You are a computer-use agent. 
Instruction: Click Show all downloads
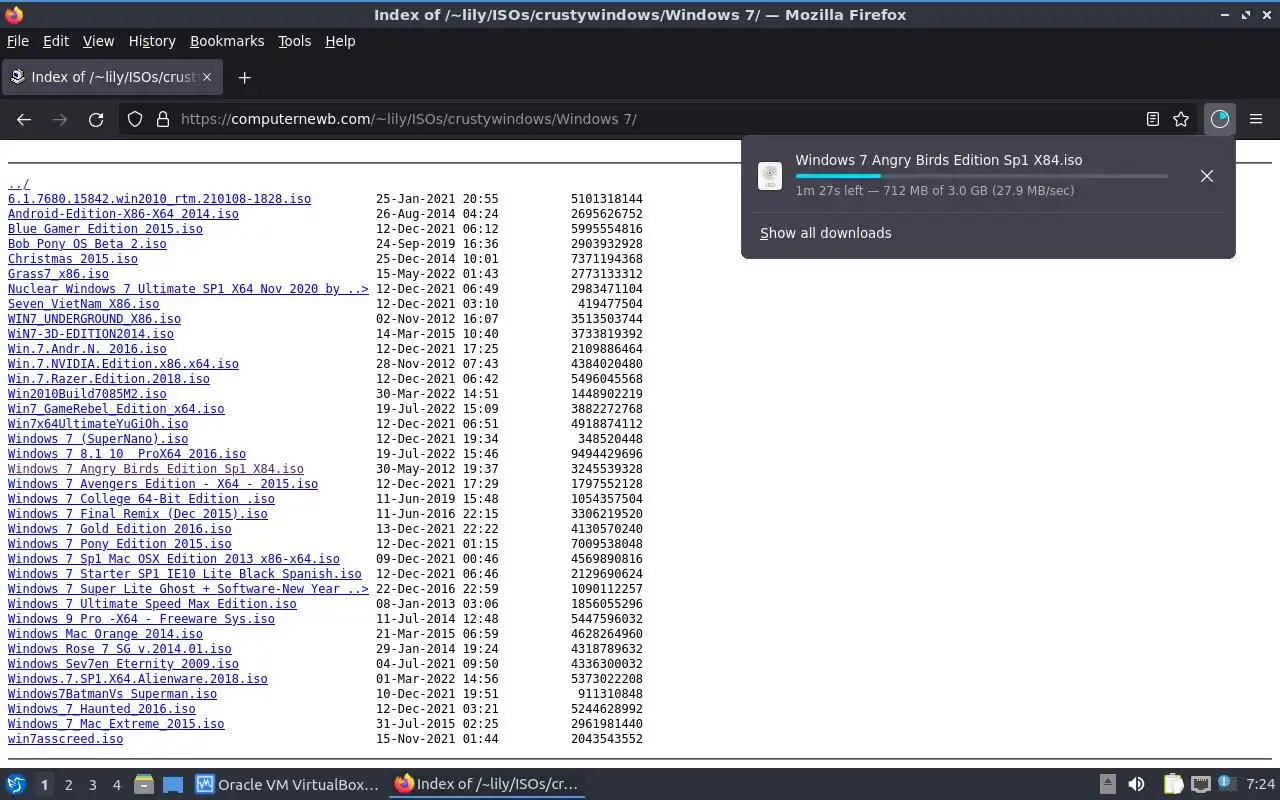(825, 233)
